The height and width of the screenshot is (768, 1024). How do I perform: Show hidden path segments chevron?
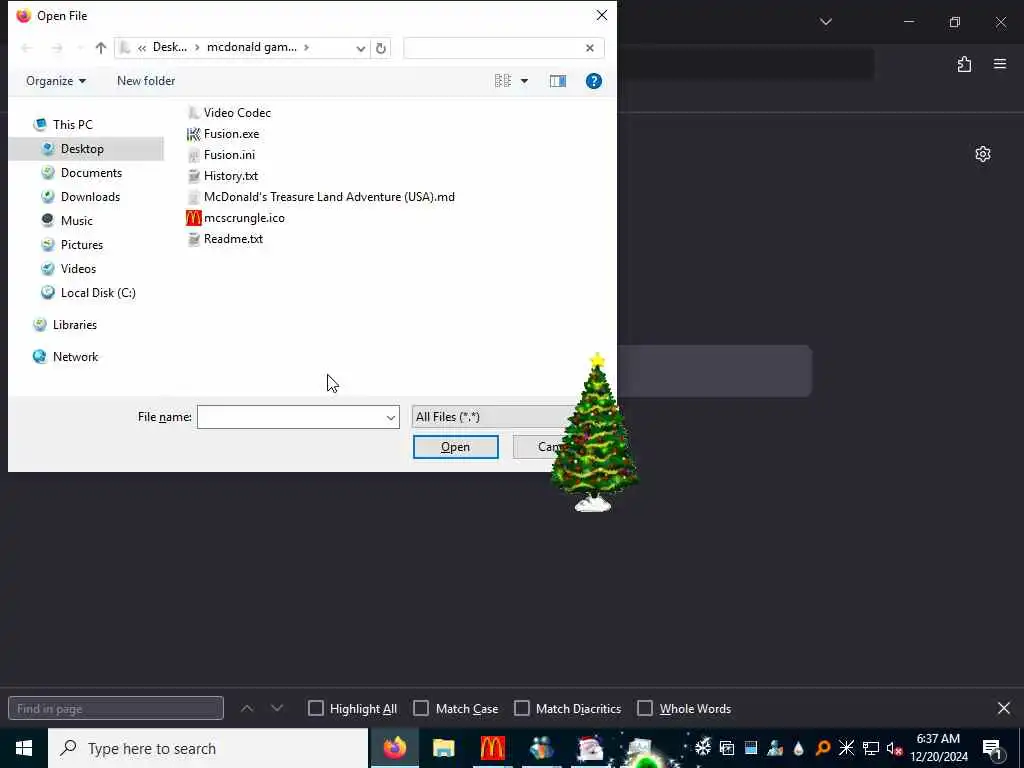(142, 48)
